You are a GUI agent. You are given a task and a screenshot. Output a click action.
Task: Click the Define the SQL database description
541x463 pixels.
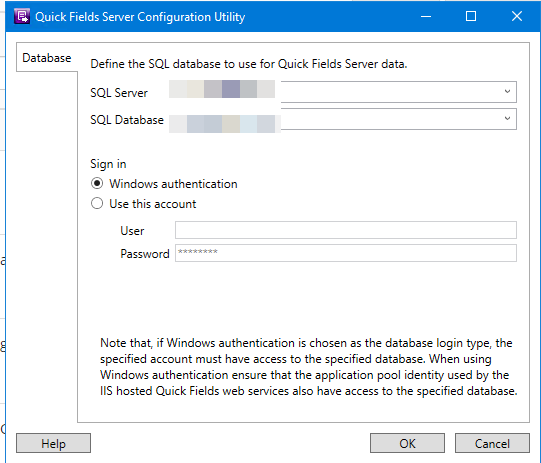(x=248, y=64)
